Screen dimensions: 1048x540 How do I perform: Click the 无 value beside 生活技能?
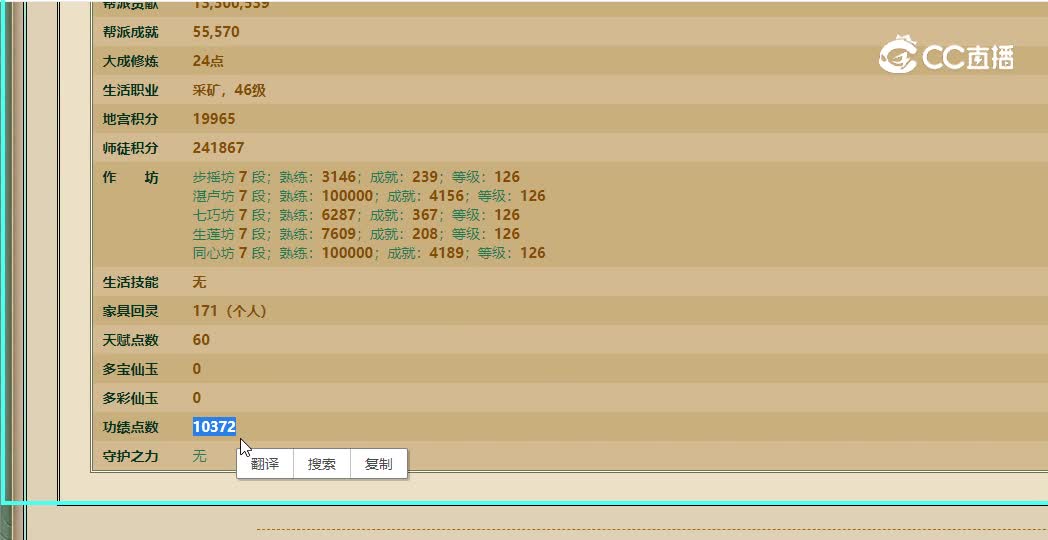click(x=199, y=282)
